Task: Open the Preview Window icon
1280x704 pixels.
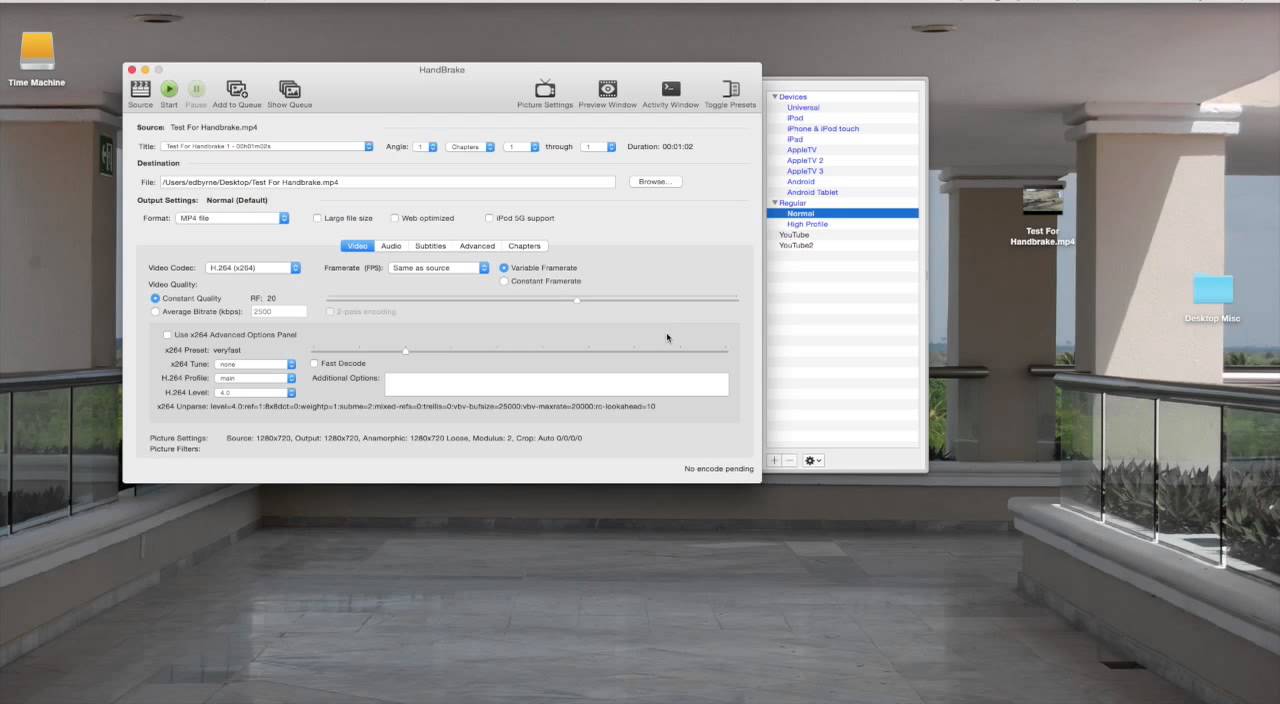Action: click(607, 89)
